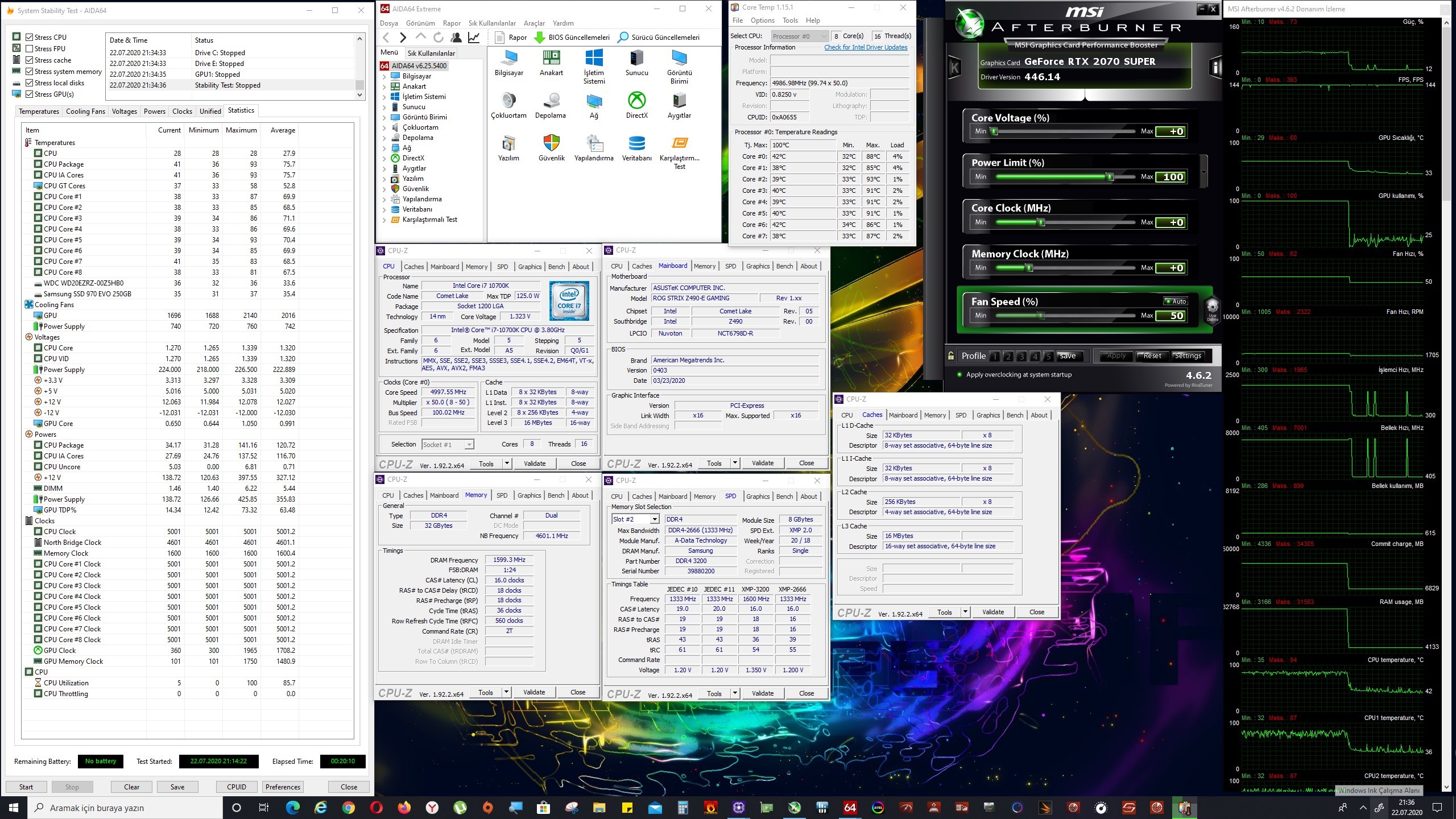Open the Veritabanı database icon
The image size is (1456, 819).
tap(636, 148)
